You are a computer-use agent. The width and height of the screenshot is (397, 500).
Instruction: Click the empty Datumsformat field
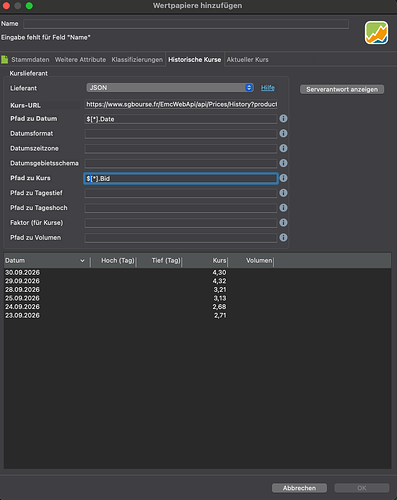coord(181,134)
